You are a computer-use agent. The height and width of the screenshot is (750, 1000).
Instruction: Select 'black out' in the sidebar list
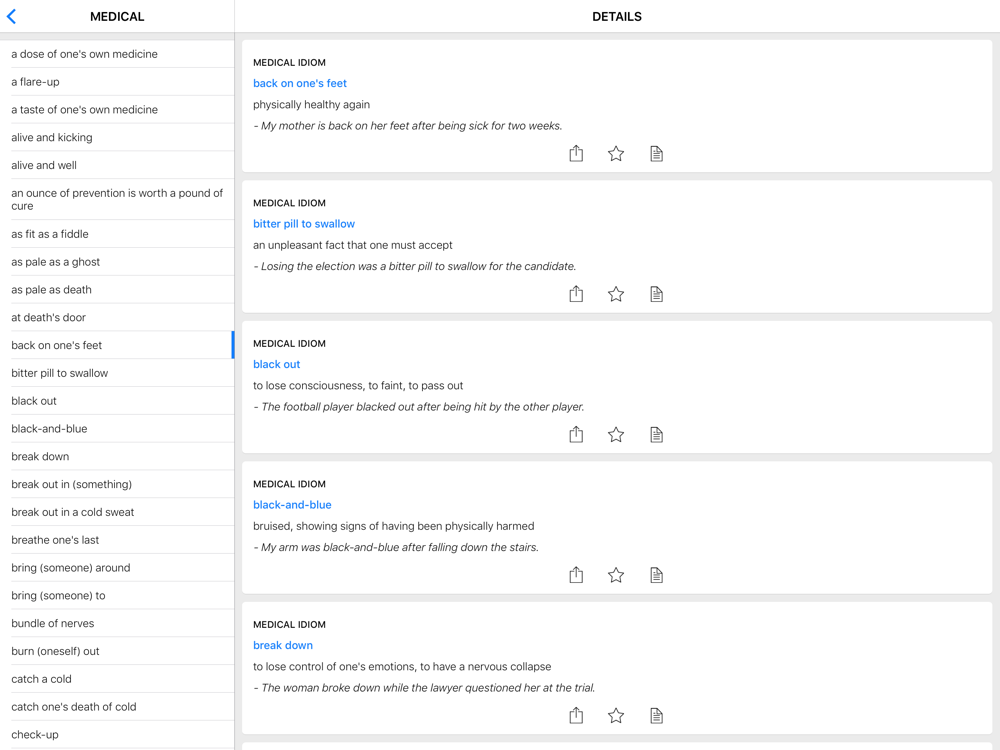[117, 401]
